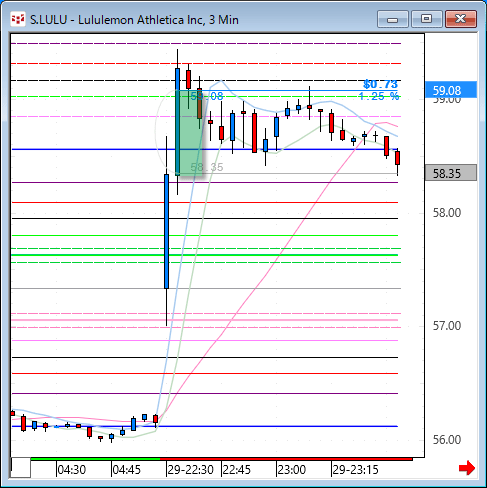Click the 57.00 price axis label
Image resolution: width=487 pixels, height=488 pixels.
click(x=447, y=326)
